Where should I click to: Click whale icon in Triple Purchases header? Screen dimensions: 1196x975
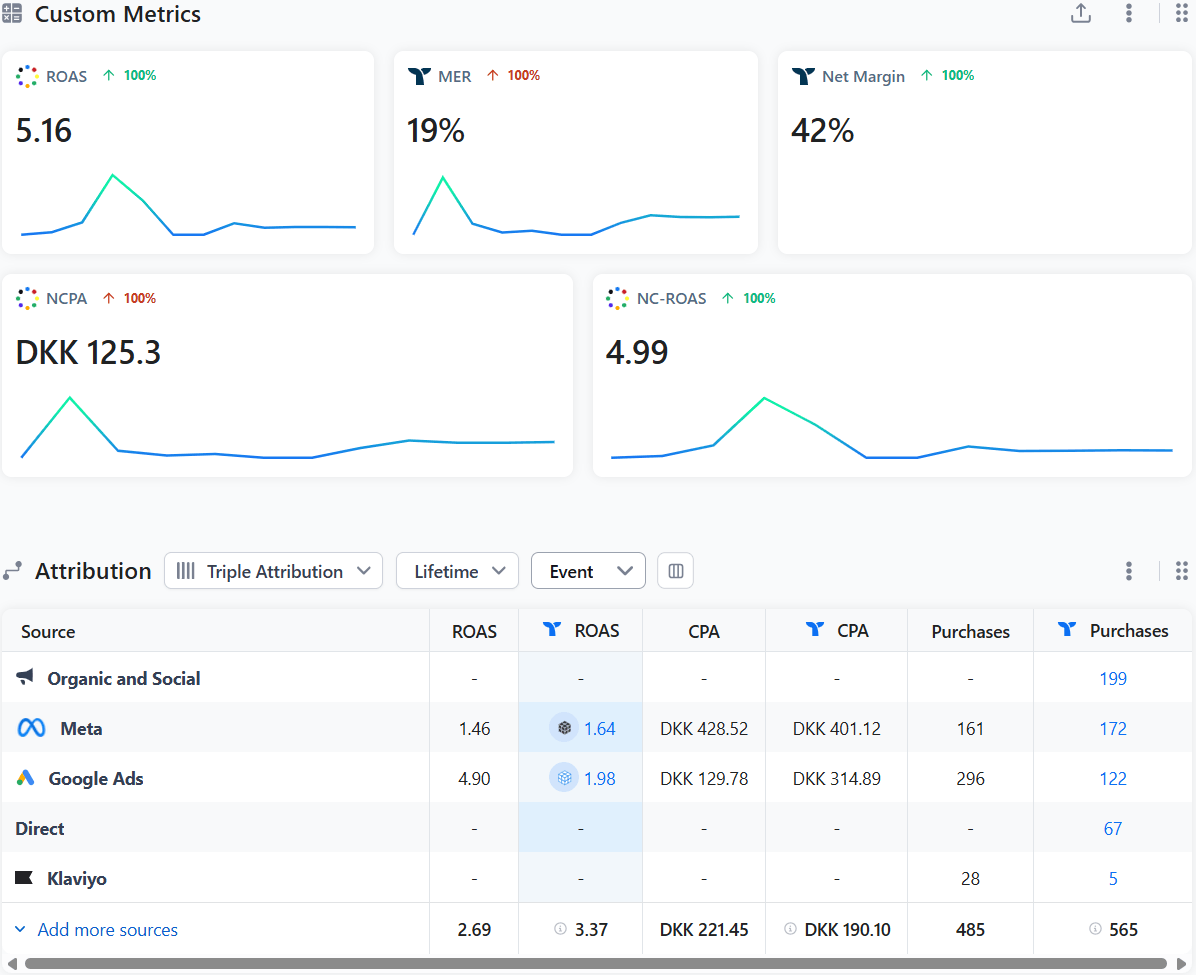point(1067,629)
